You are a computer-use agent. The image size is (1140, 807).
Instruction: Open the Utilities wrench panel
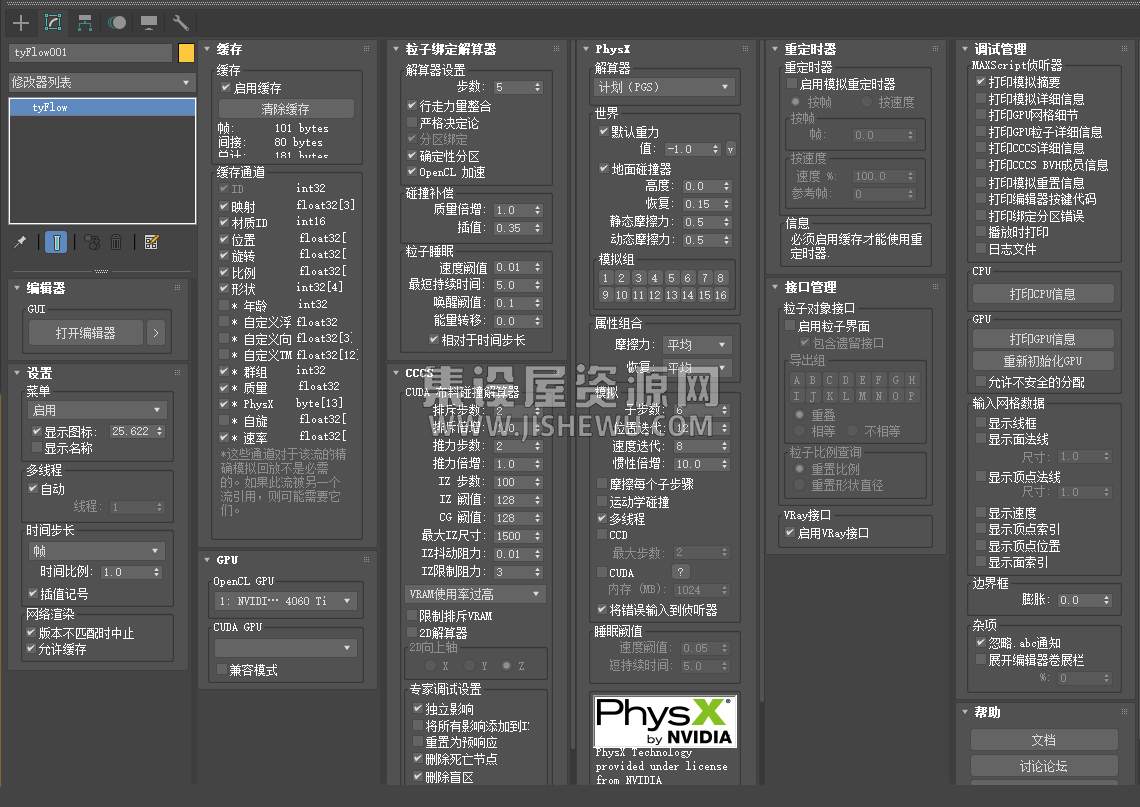[181, 22]
